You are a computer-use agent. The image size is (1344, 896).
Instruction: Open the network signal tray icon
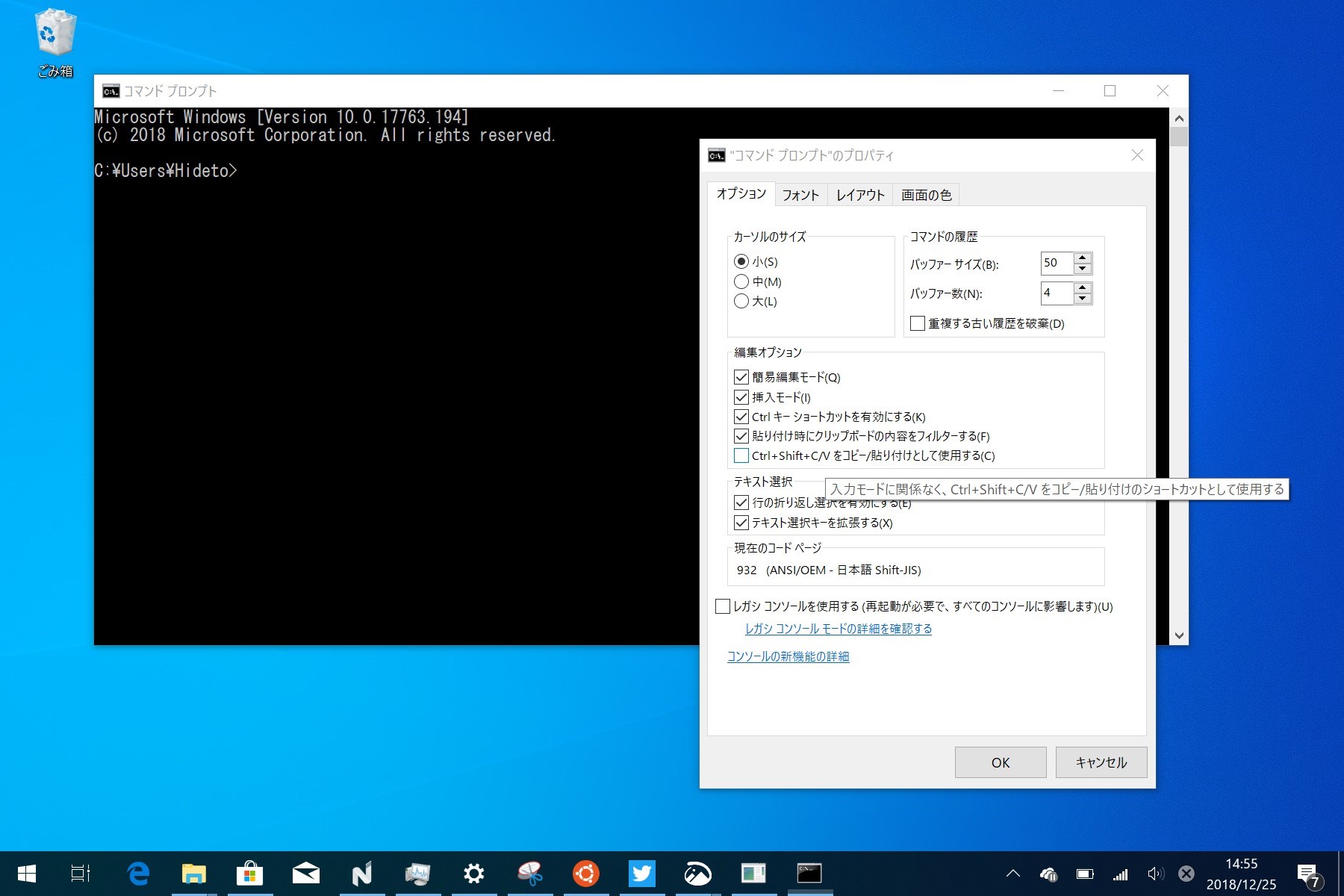tap(1121, 874)
